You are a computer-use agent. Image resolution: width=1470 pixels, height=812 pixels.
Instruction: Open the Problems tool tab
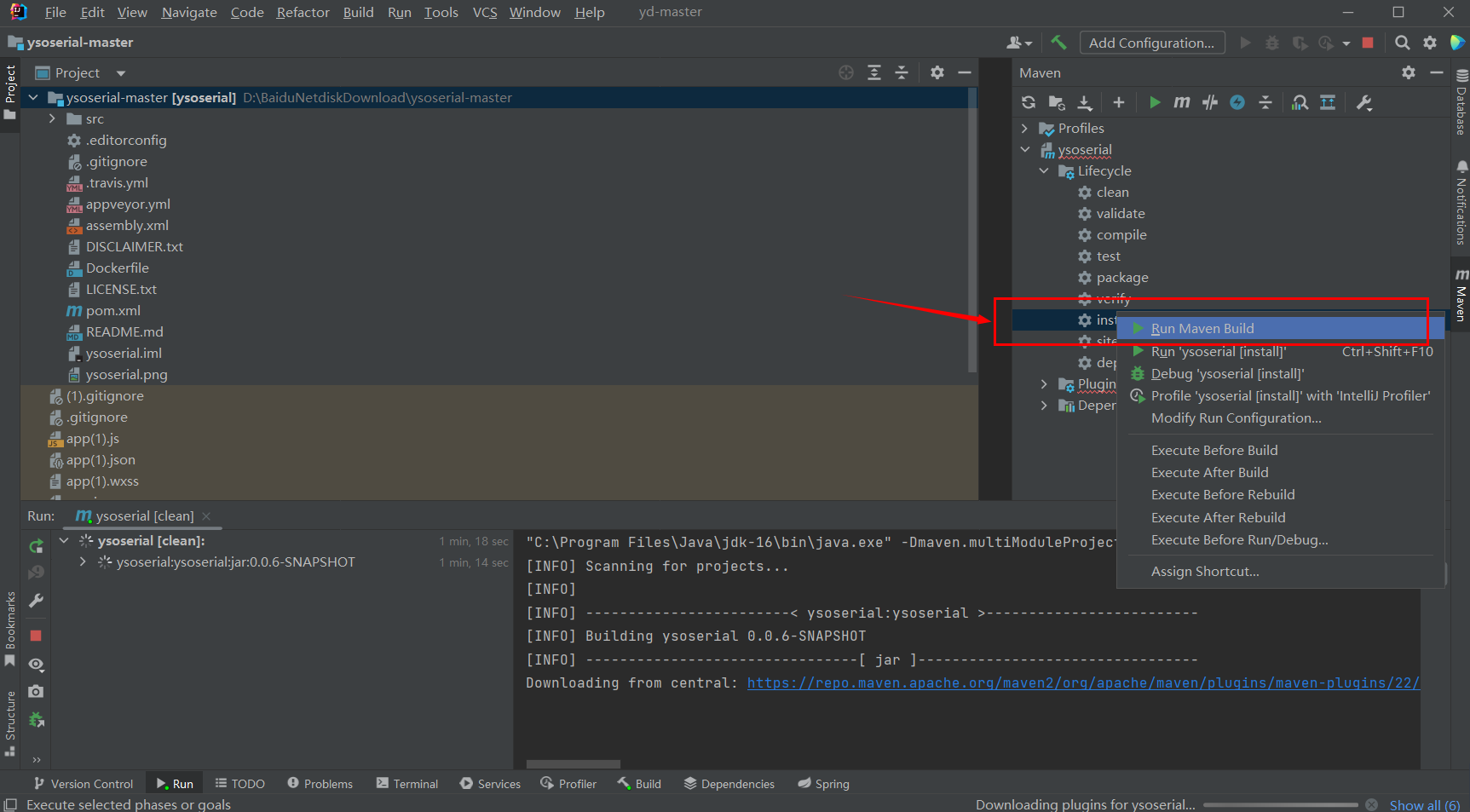tap(320, 783)
